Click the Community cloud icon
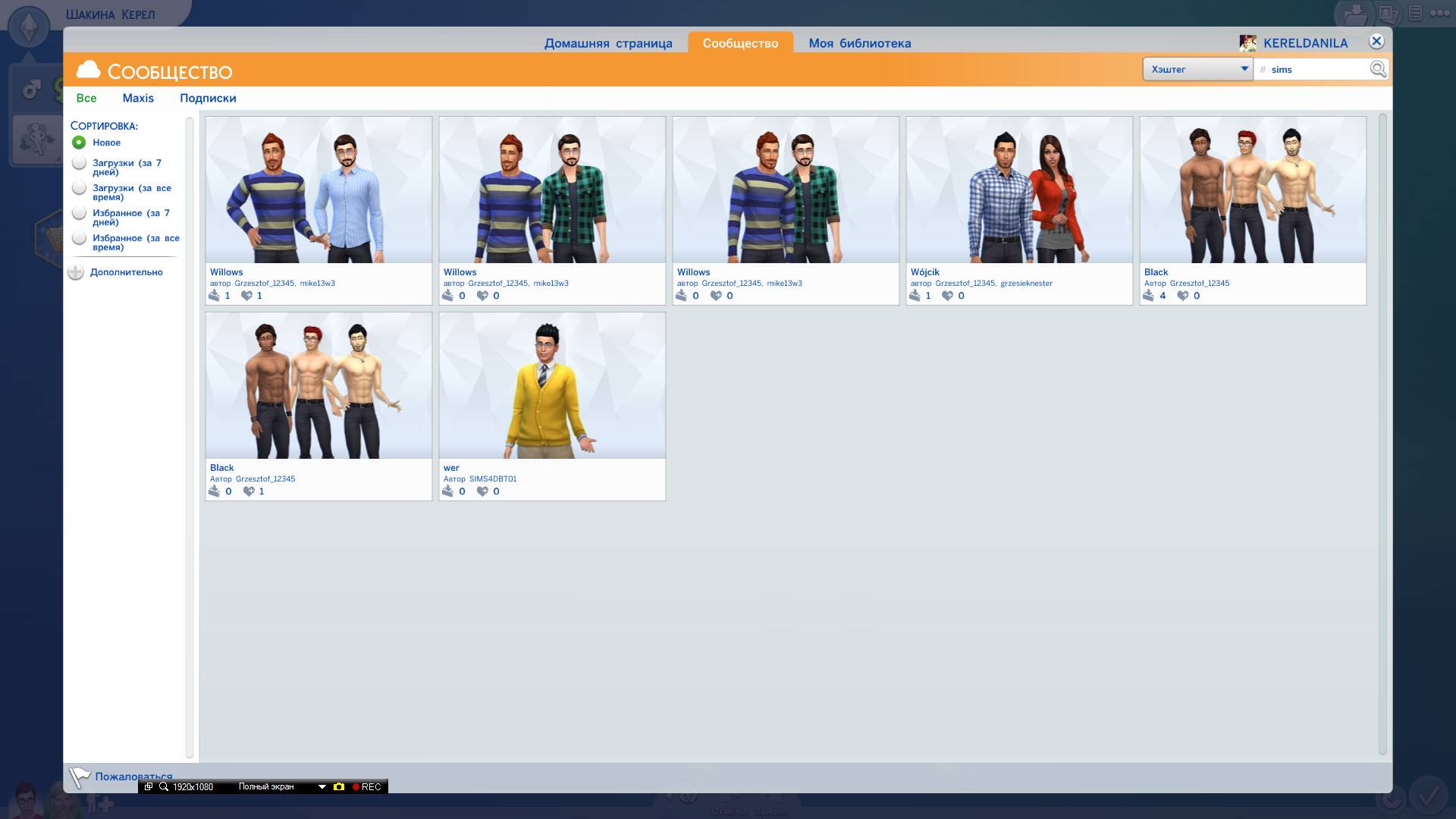Screen dimensions: 1456x819 click(x=89, y=70)
